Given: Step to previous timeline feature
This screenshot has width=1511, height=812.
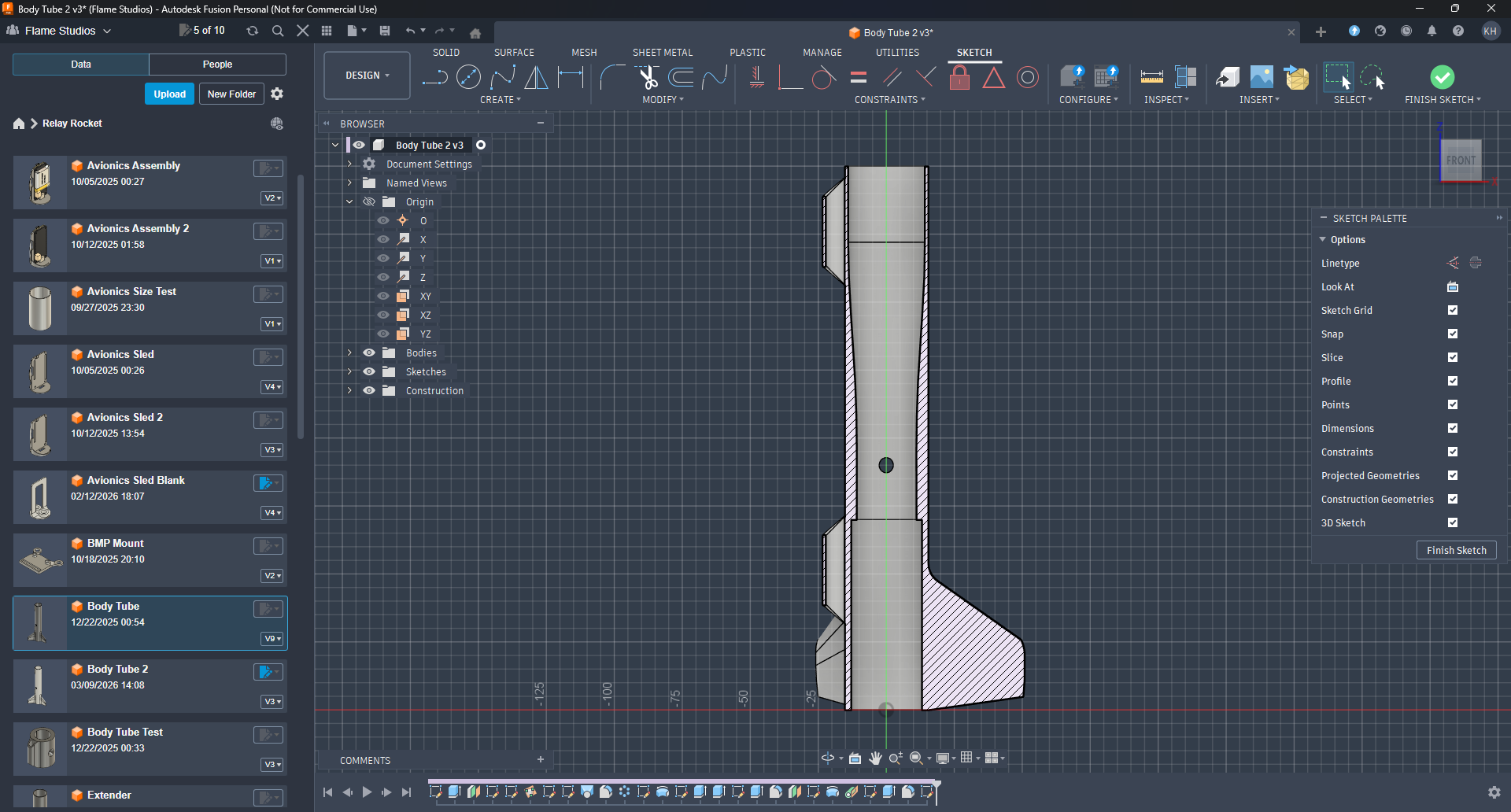Looking at the screenshot, I should tap(347, 792).
